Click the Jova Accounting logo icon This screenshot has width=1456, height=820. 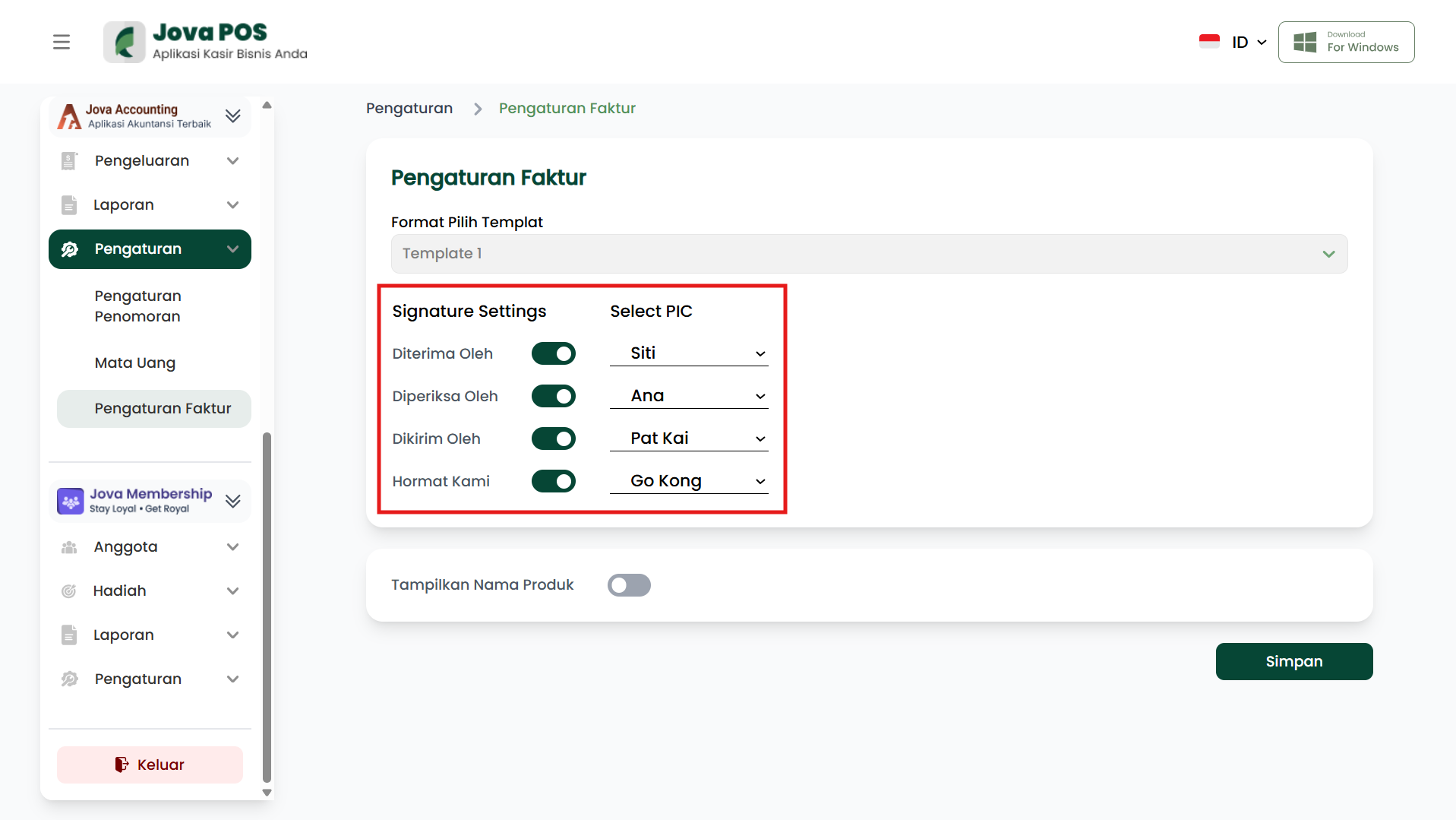pos(69,116)
